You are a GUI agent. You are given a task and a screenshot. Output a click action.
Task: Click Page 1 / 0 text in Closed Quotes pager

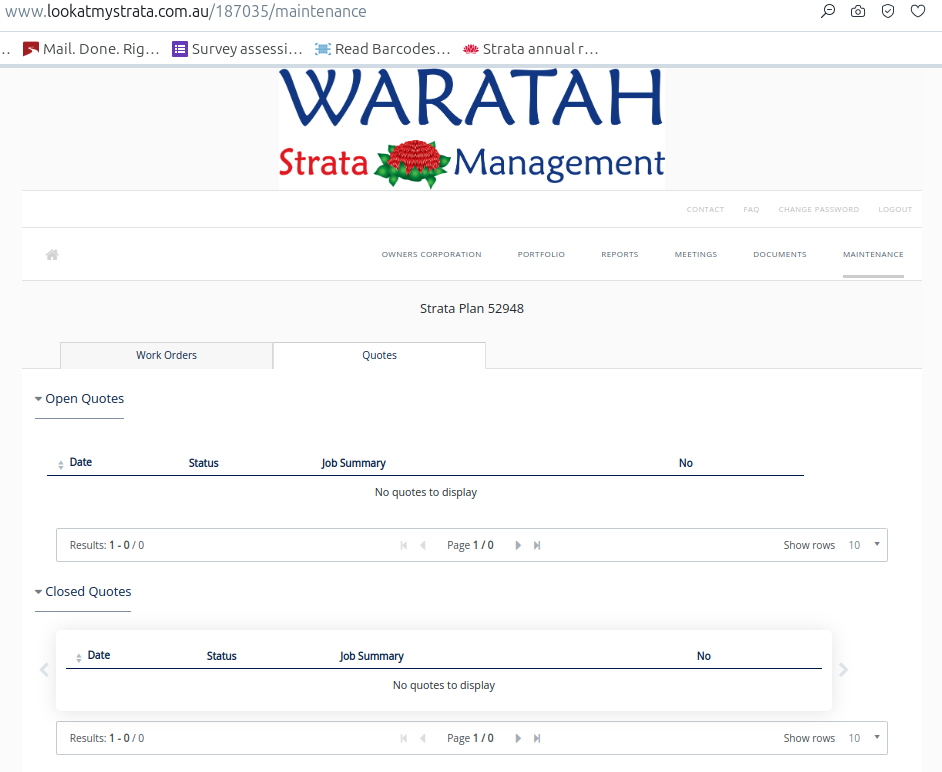[470, 738]
